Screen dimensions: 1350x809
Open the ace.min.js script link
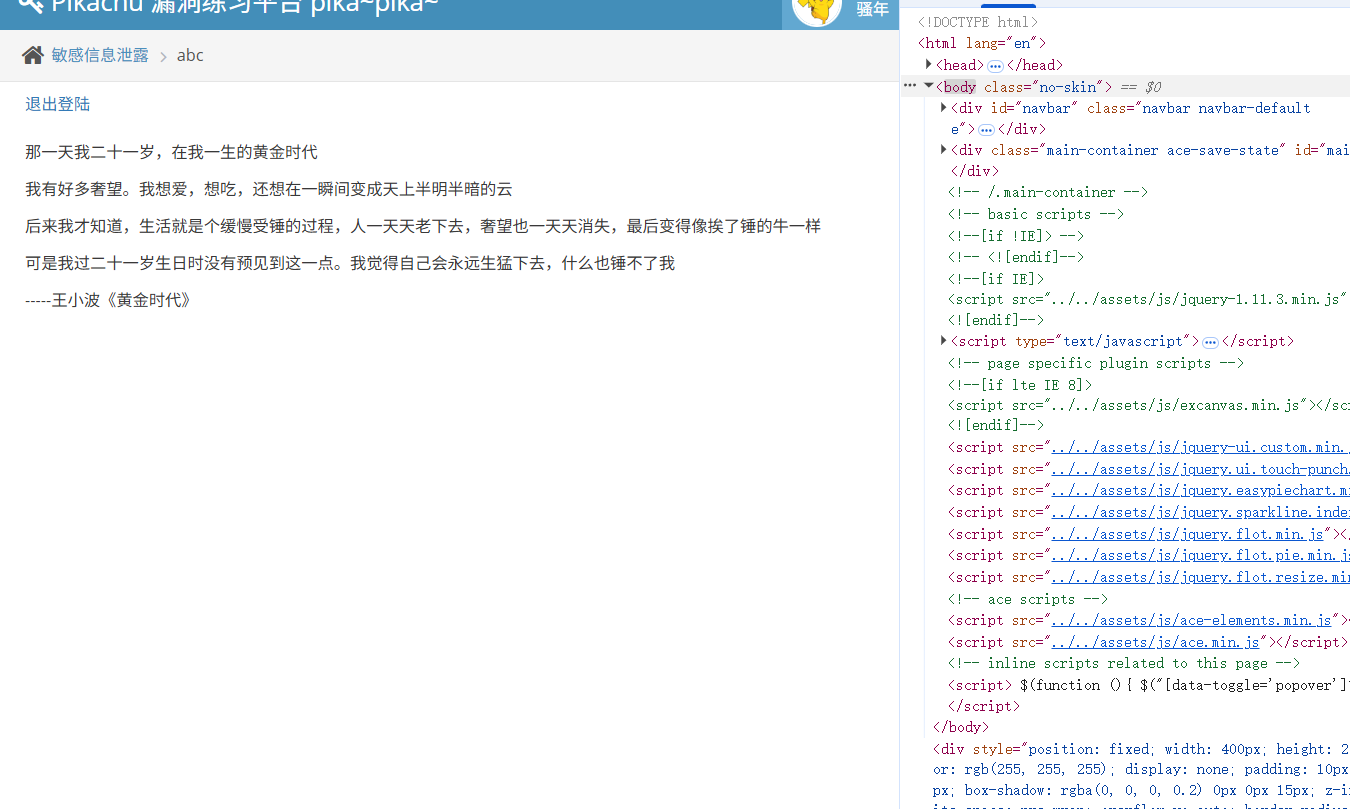point(1156,642)
